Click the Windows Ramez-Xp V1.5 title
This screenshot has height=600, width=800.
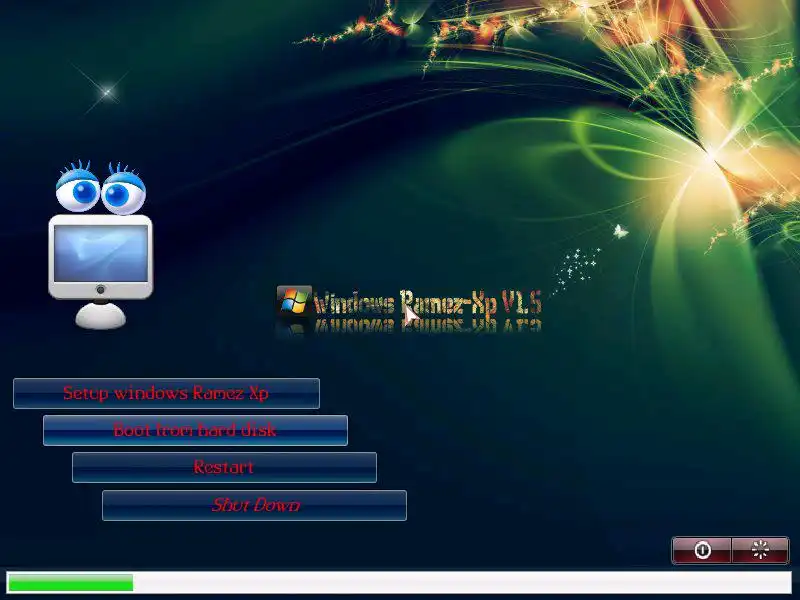point(428,303)
